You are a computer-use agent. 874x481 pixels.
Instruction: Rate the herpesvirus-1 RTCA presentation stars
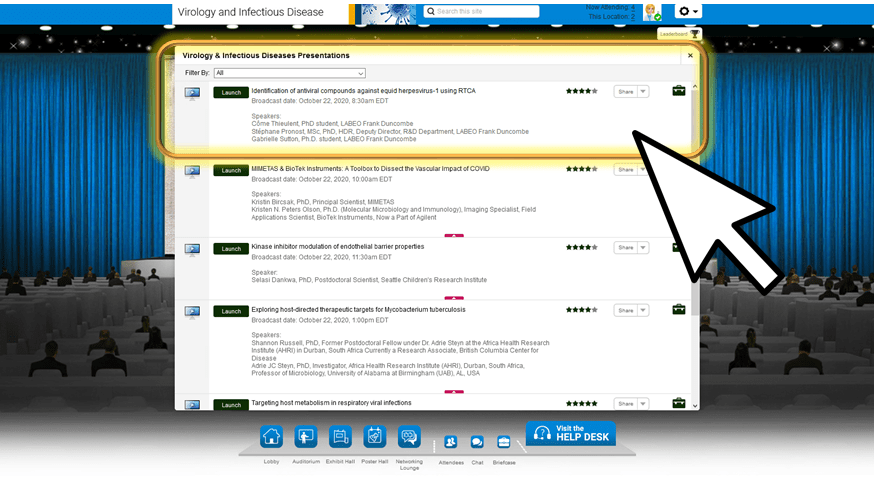pos(581,91)
